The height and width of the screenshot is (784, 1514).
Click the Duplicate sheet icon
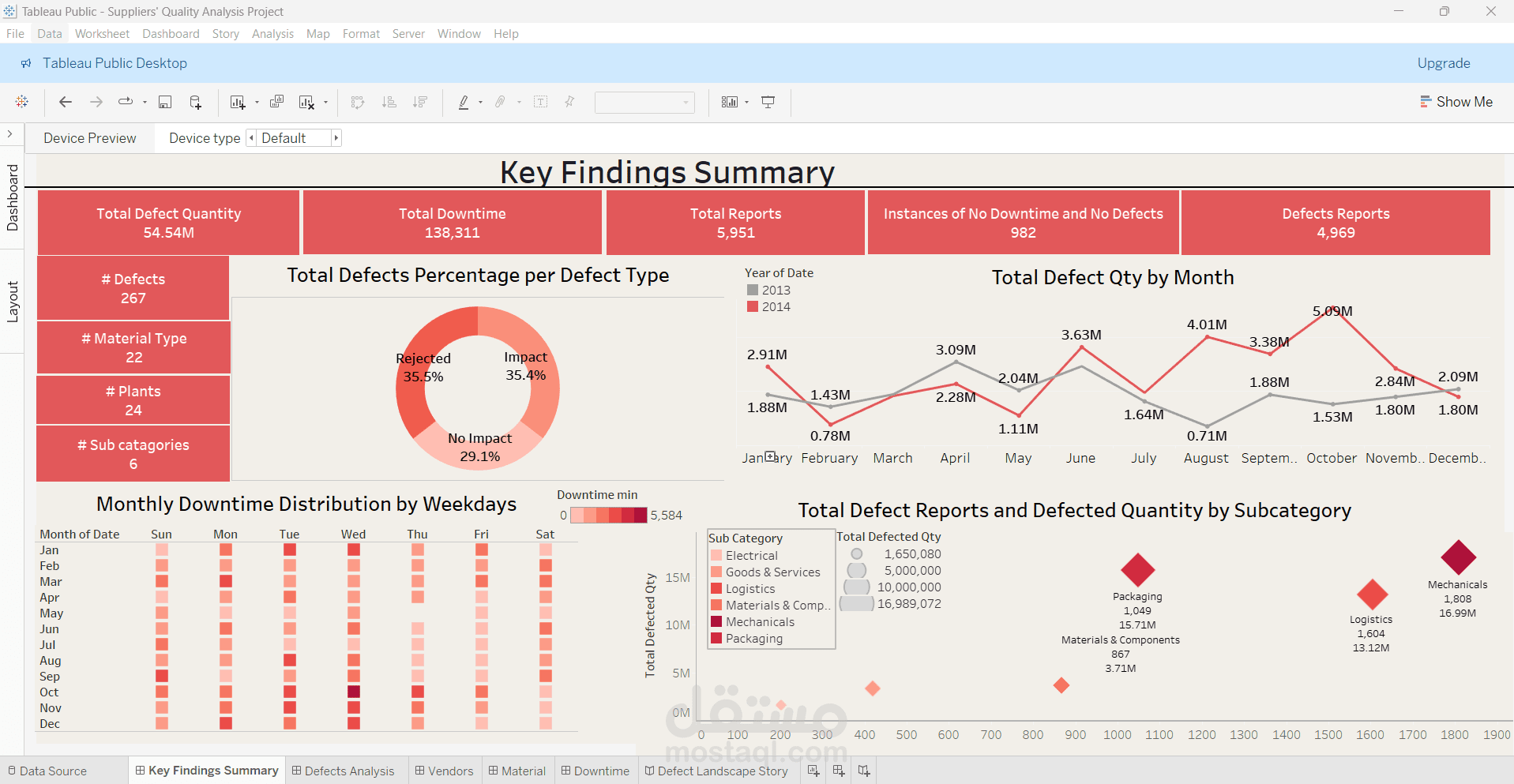click(276, 102)
